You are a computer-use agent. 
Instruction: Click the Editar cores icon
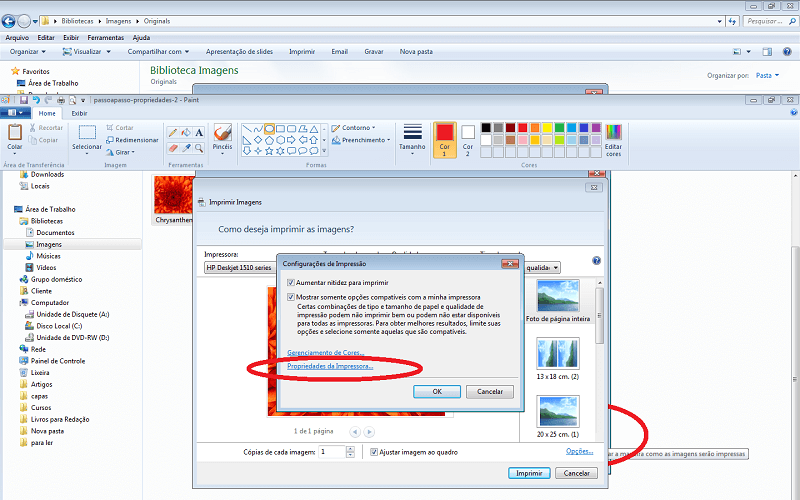point(613,138)
